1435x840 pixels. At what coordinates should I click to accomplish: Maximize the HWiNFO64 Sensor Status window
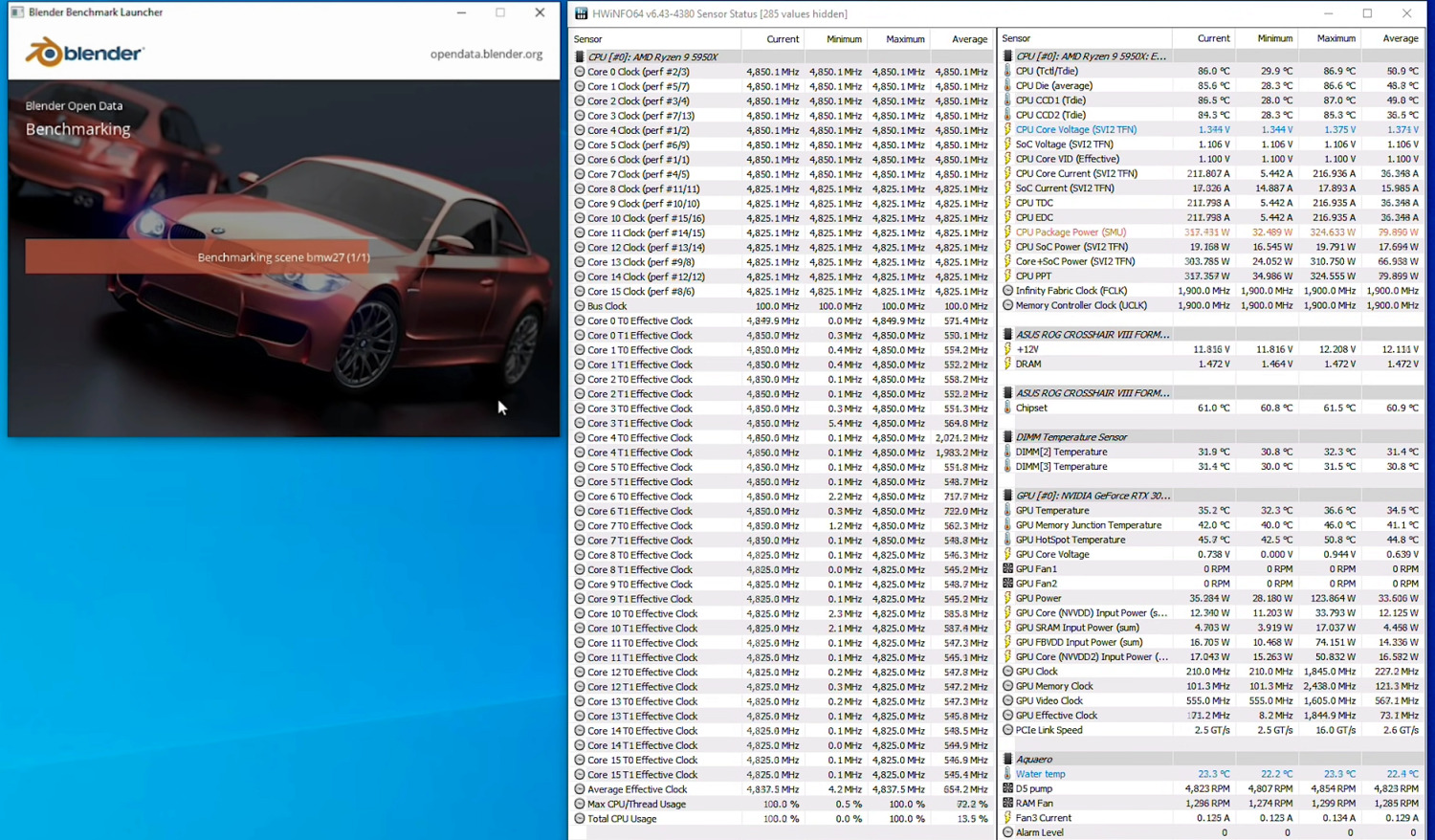[x=1367, y=13]
